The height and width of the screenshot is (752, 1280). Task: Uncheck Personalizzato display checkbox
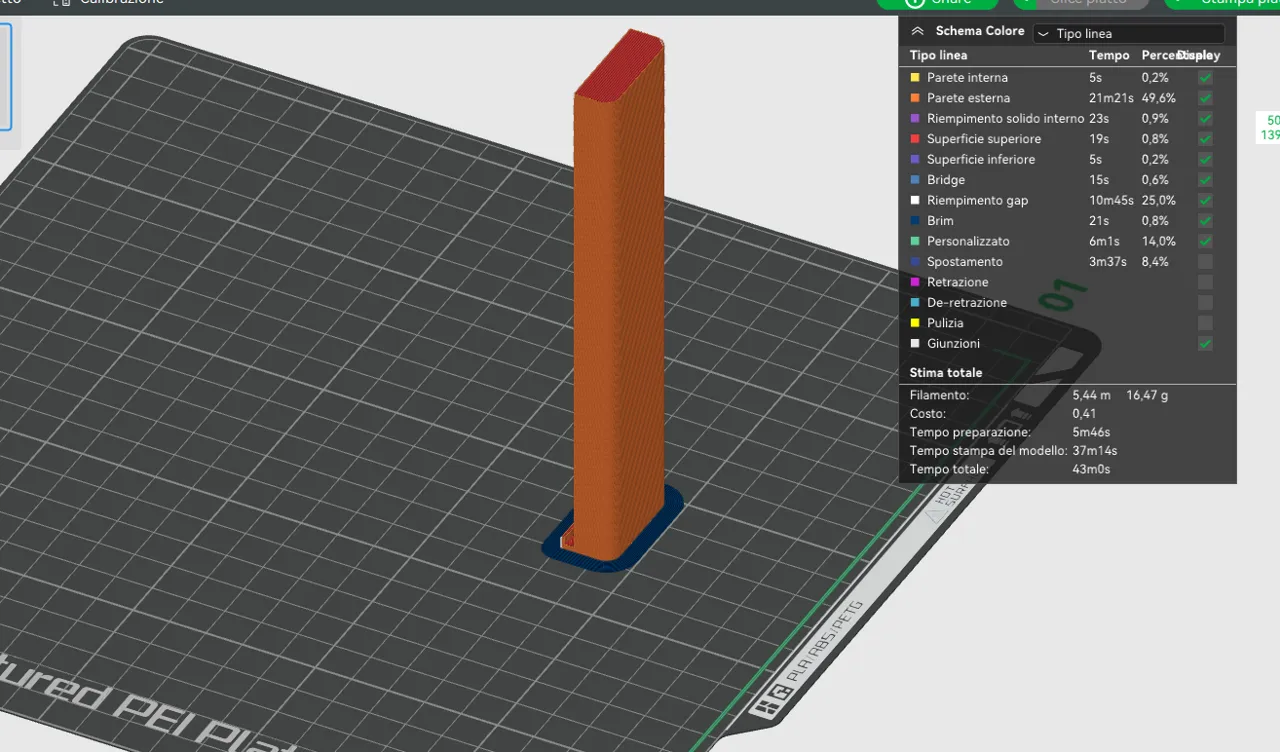[1205, 242]
